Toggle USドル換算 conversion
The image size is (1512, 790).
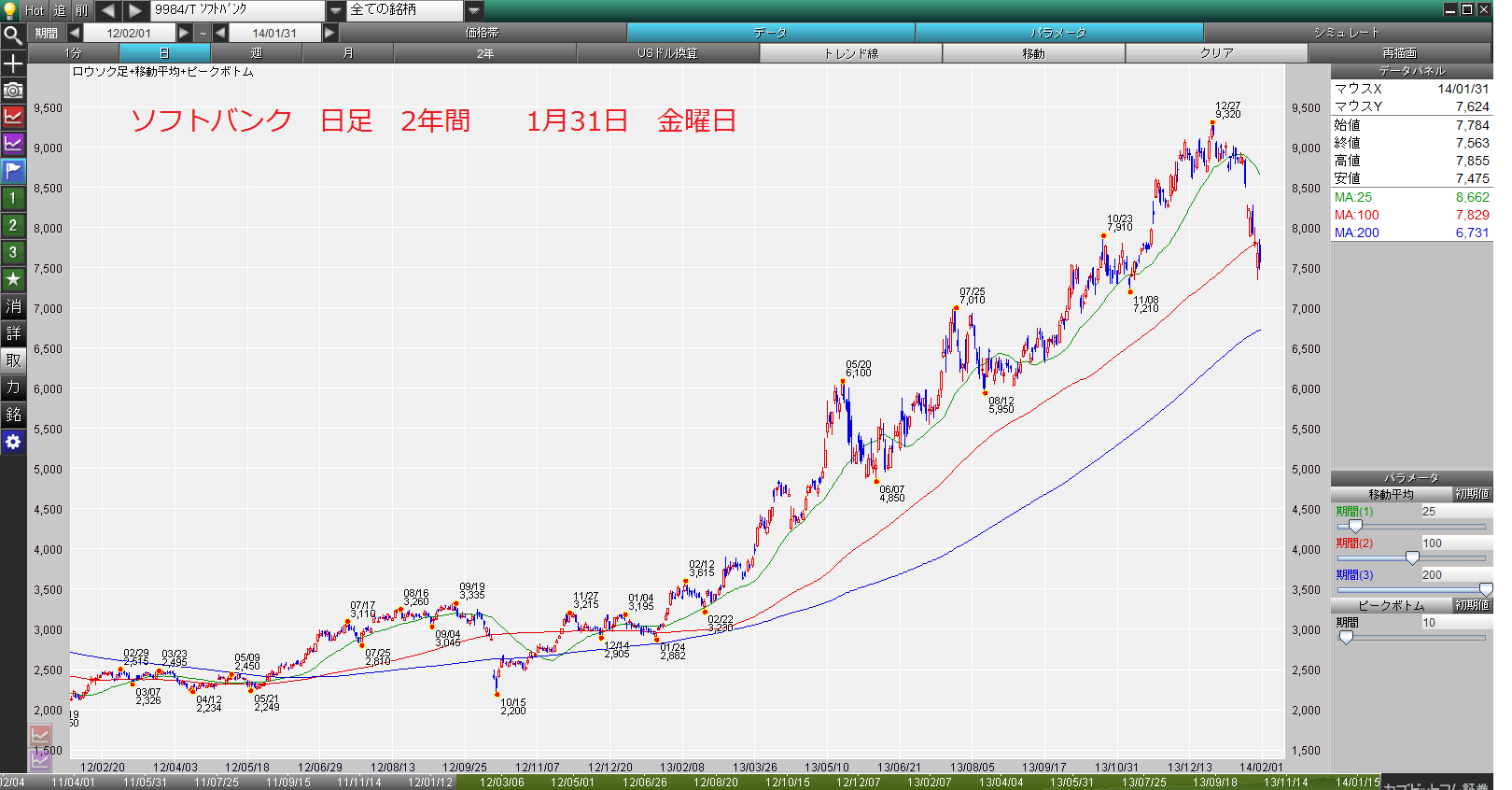(x=668, y=53)
